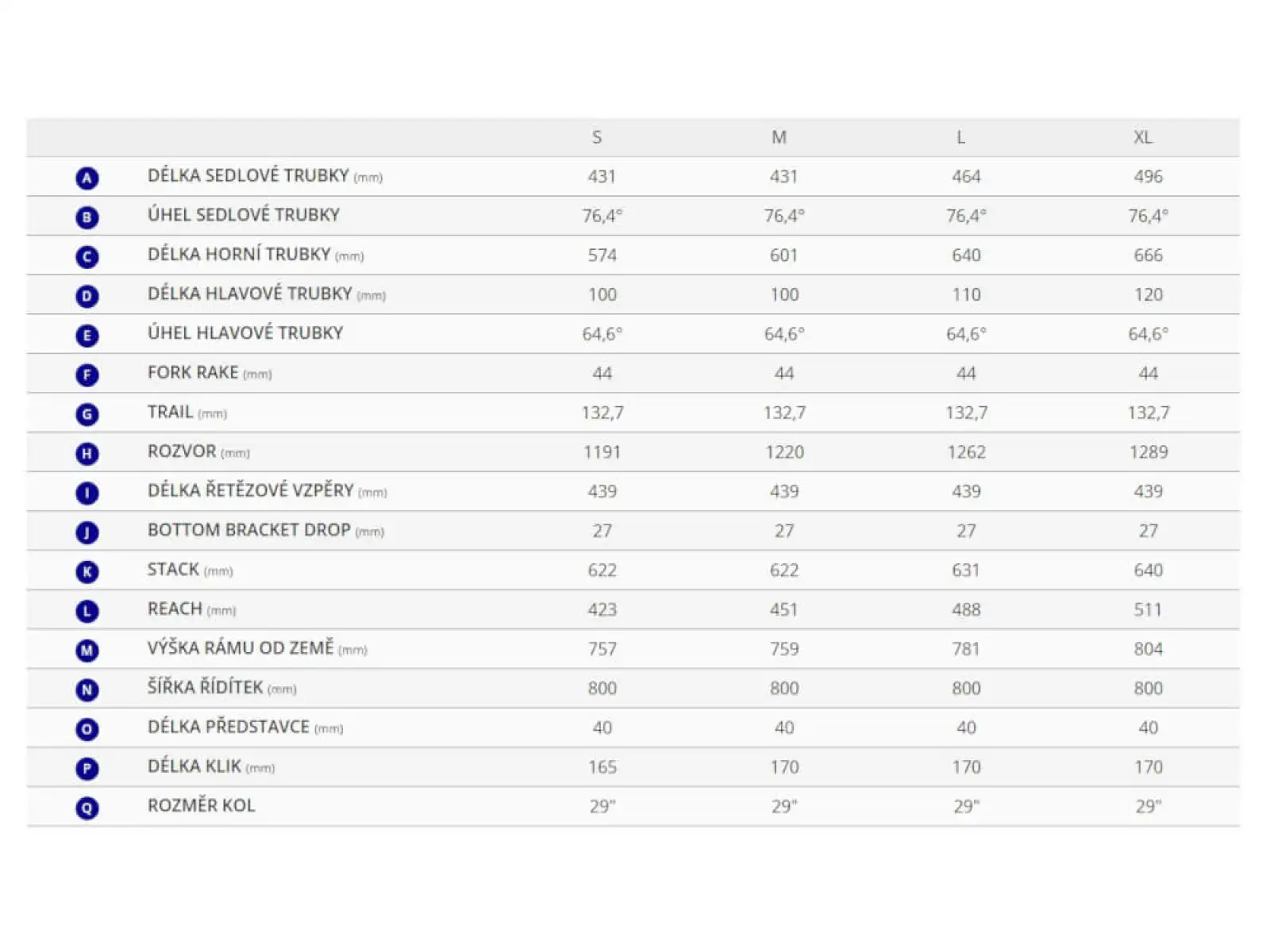Click the 165 DÉLKA KLIK value for size S
This screenshot has height=952, width=1270.
602,767
